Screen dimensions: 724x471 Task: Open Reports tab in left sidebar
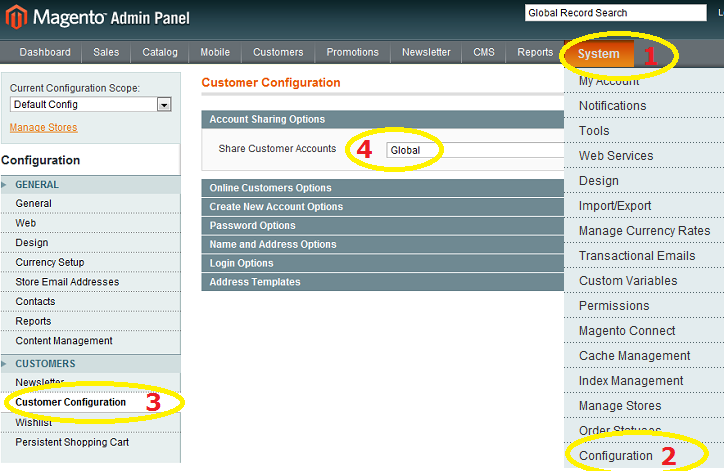click(x=90, y=321)
